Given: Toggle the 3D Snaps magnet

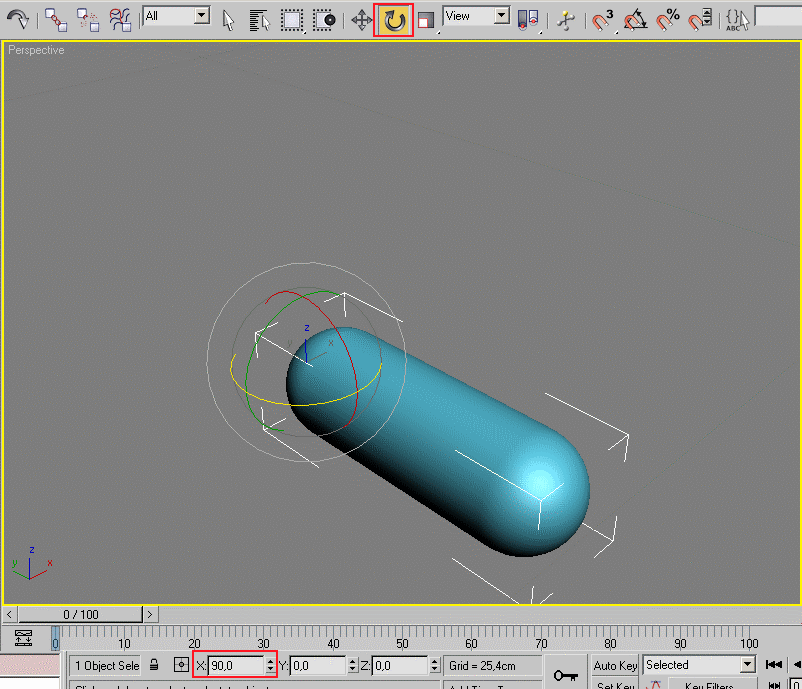Looking at the screenshot, I should click(x=603, y=20).
